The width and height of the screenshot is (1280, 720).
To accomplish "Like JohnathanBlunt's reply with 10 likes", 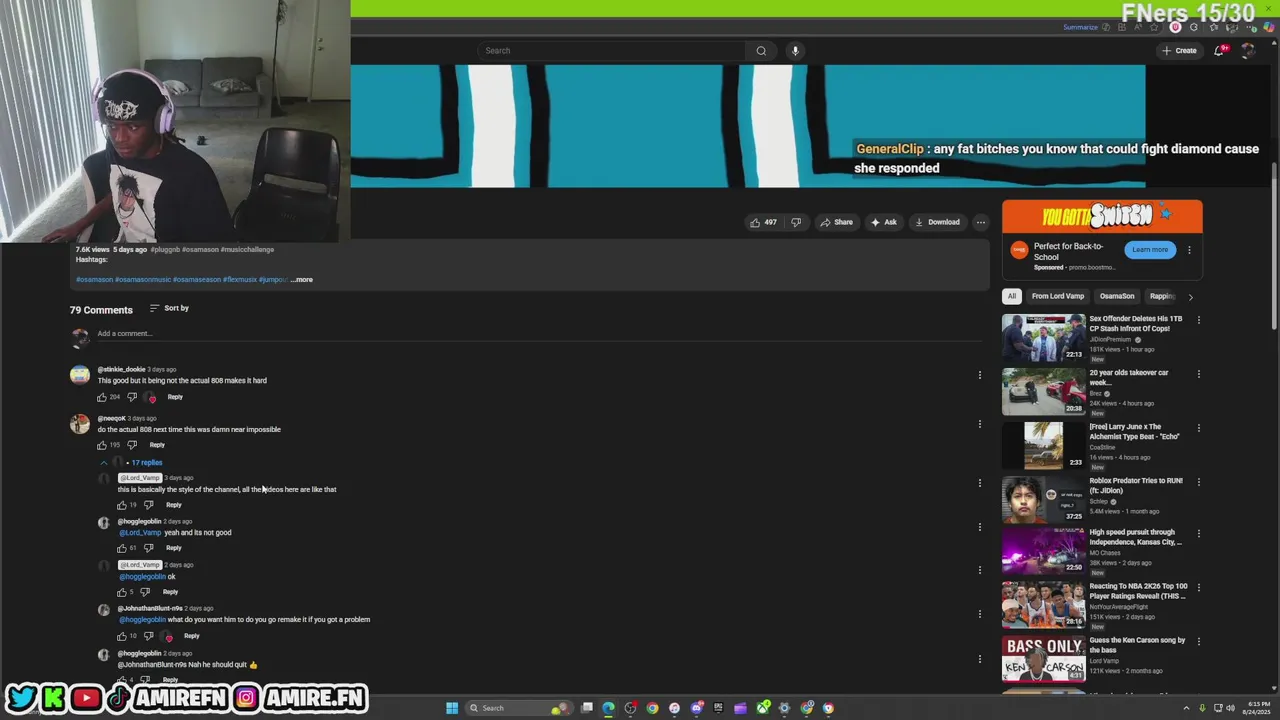I will point(122,636).
